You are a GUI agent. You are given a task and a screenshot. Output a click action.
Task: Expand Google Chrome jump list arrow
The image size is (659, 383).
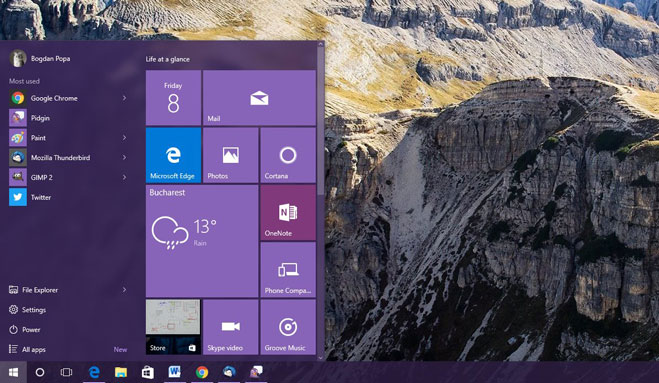pos(124,98)
